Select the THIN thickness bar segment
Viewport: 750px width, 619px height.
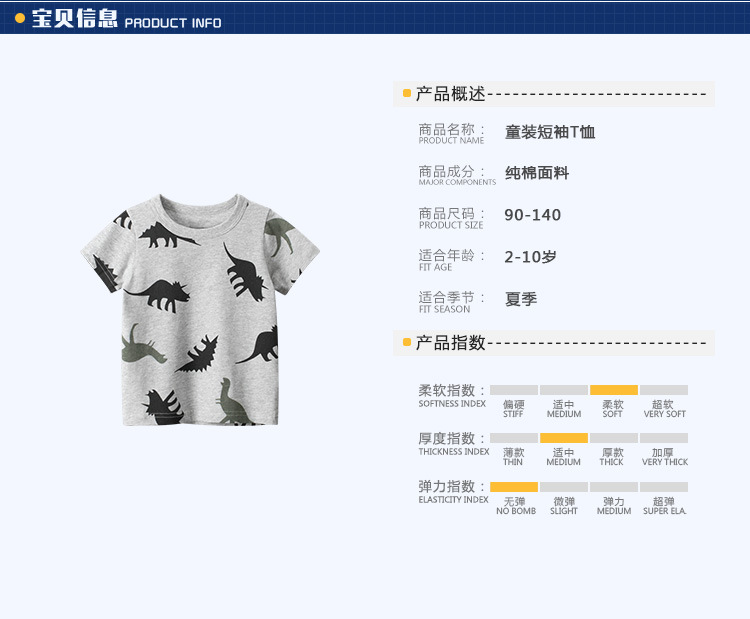[514, 438]
